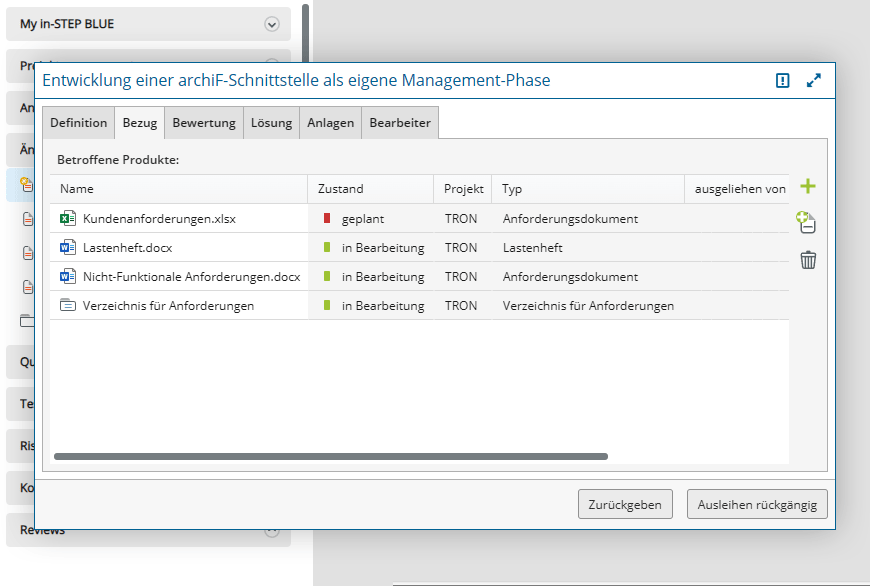Open the Bearbeiter tab
Image resolution: width=870 pixels, height=586 pixels.
400,123
